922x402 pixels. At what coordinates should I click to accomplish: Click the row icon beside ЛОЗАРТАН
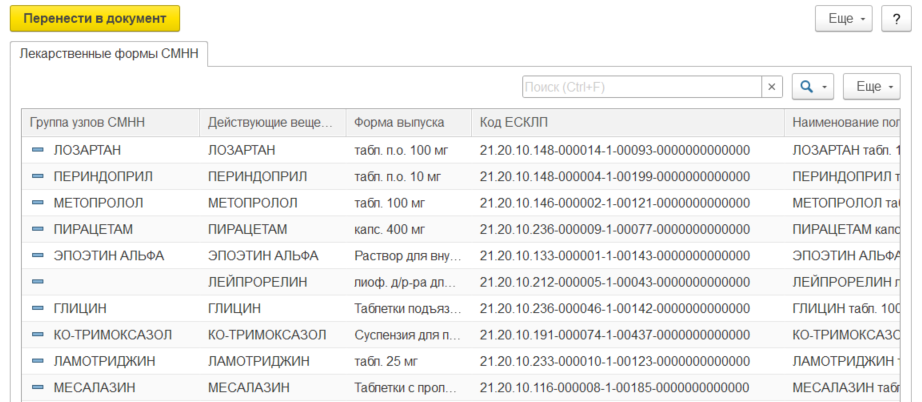point(39,150)
